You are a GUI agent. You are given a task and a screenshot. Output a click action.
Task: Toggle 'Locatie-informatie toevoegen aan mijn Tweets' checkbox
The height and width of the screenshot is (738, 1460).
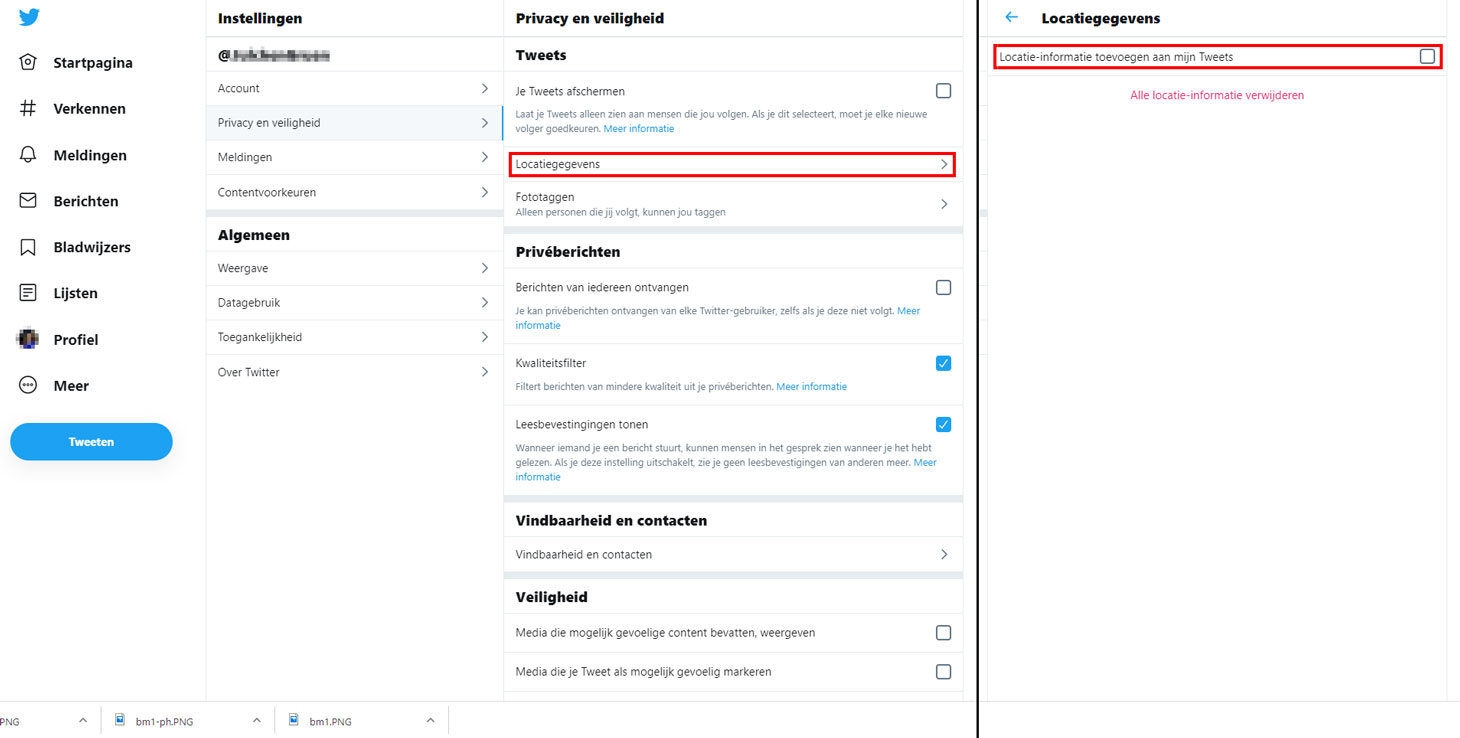click(x=1427, y=57)
